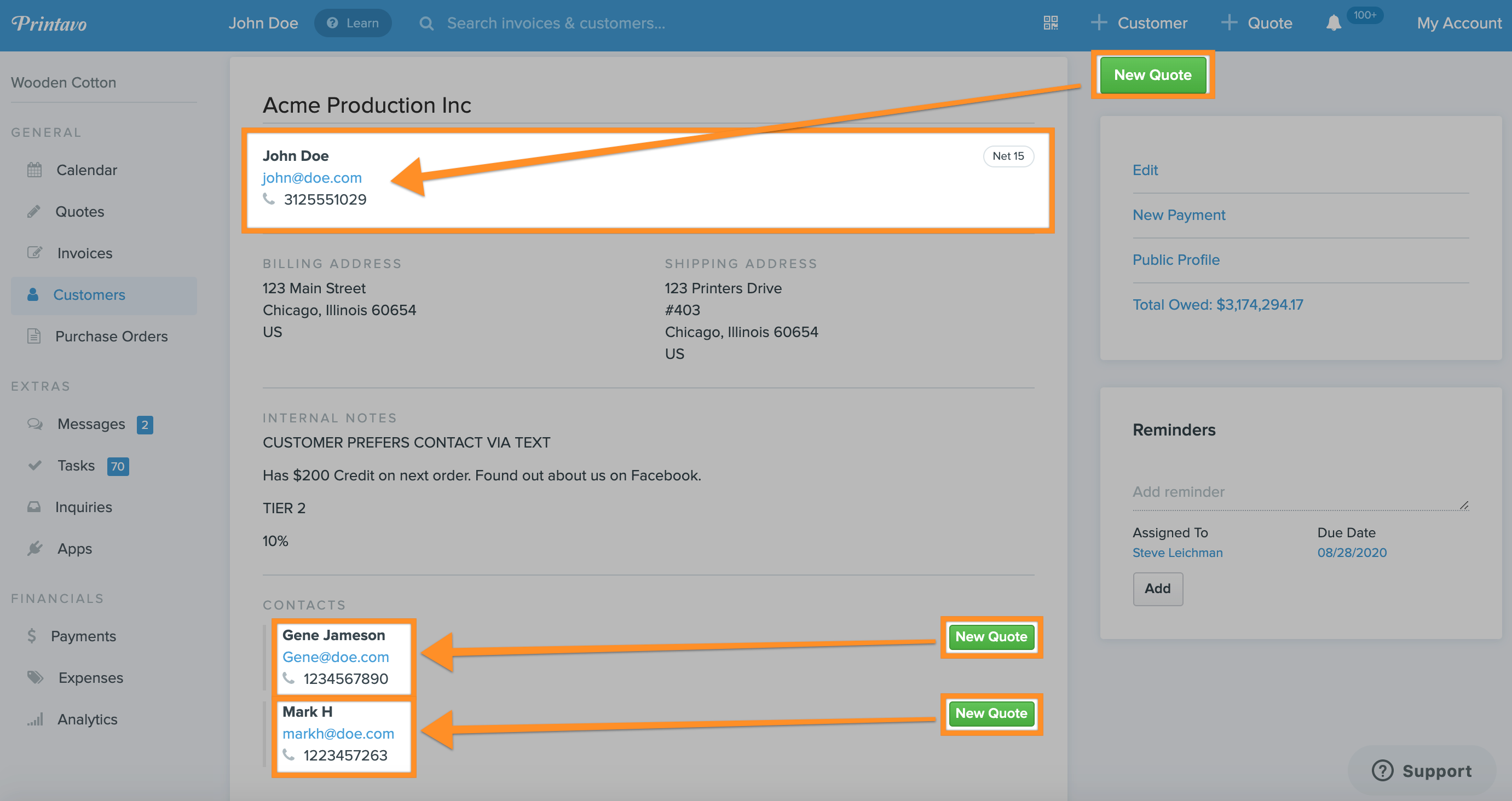1512x801 pixels.
Task: Click the Gene@doe.com email link
Action: pos(336,657)
